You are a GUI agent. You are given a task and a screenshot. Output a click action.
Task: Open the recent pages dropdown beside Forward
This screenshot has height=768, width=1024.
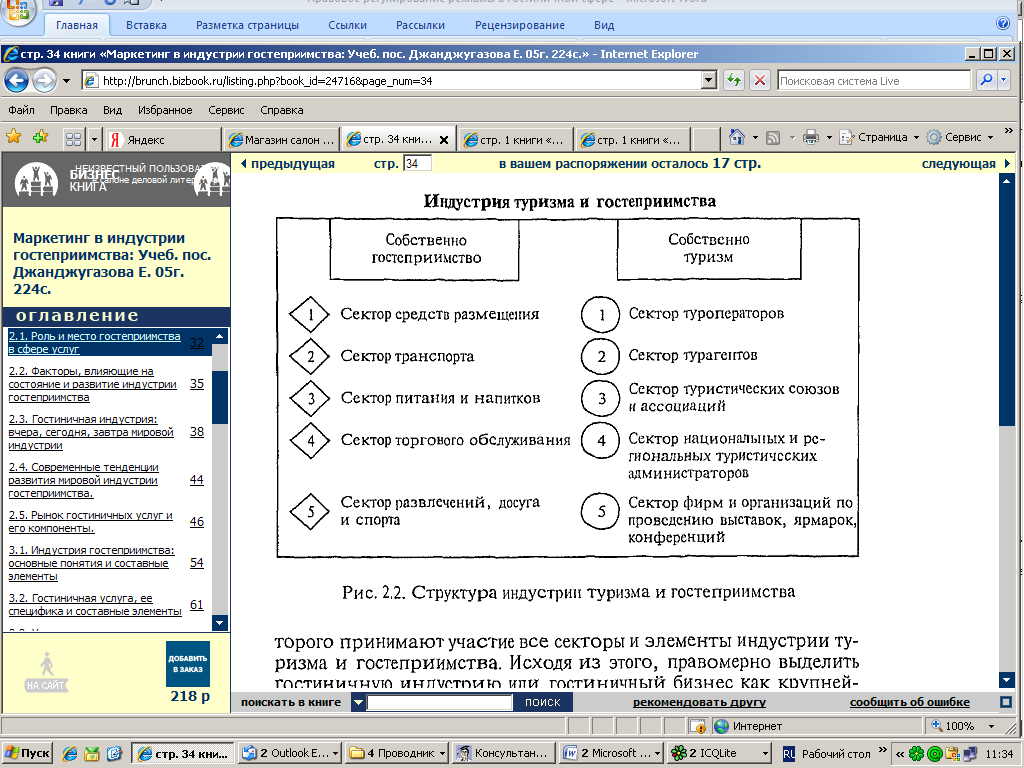[66, 82]
